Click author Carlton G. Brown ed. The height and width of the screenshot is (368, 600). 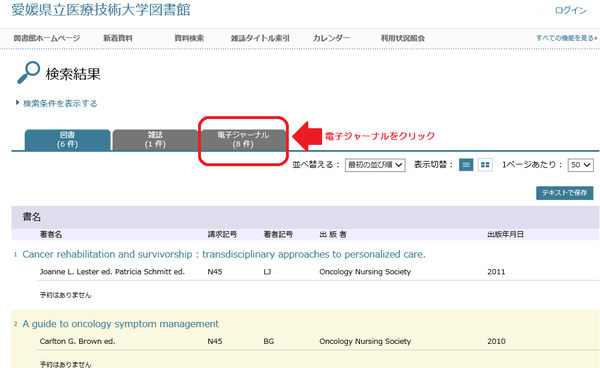77,341
